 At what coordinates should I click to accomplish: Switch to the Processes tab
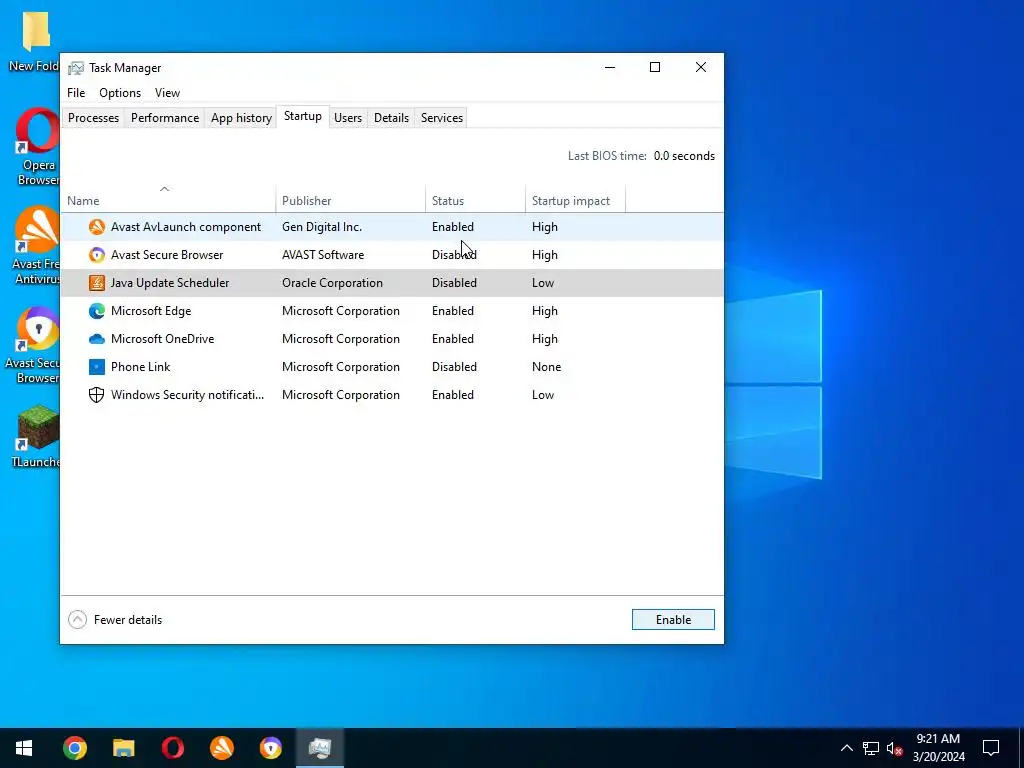93,118
